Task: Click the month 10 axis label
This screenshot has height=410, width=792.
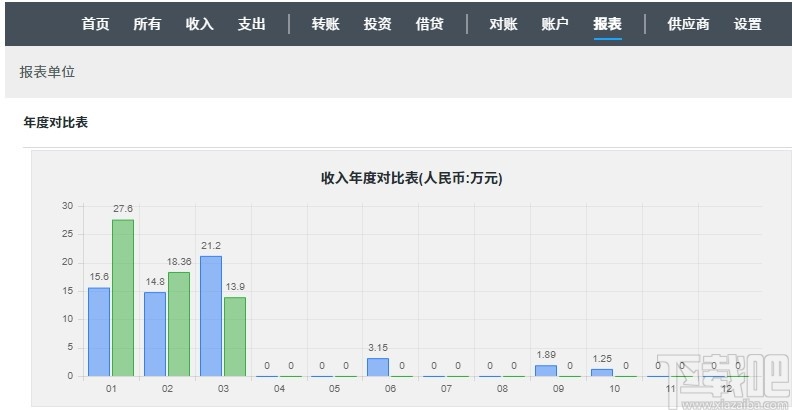Action: [x=614, y=389]
